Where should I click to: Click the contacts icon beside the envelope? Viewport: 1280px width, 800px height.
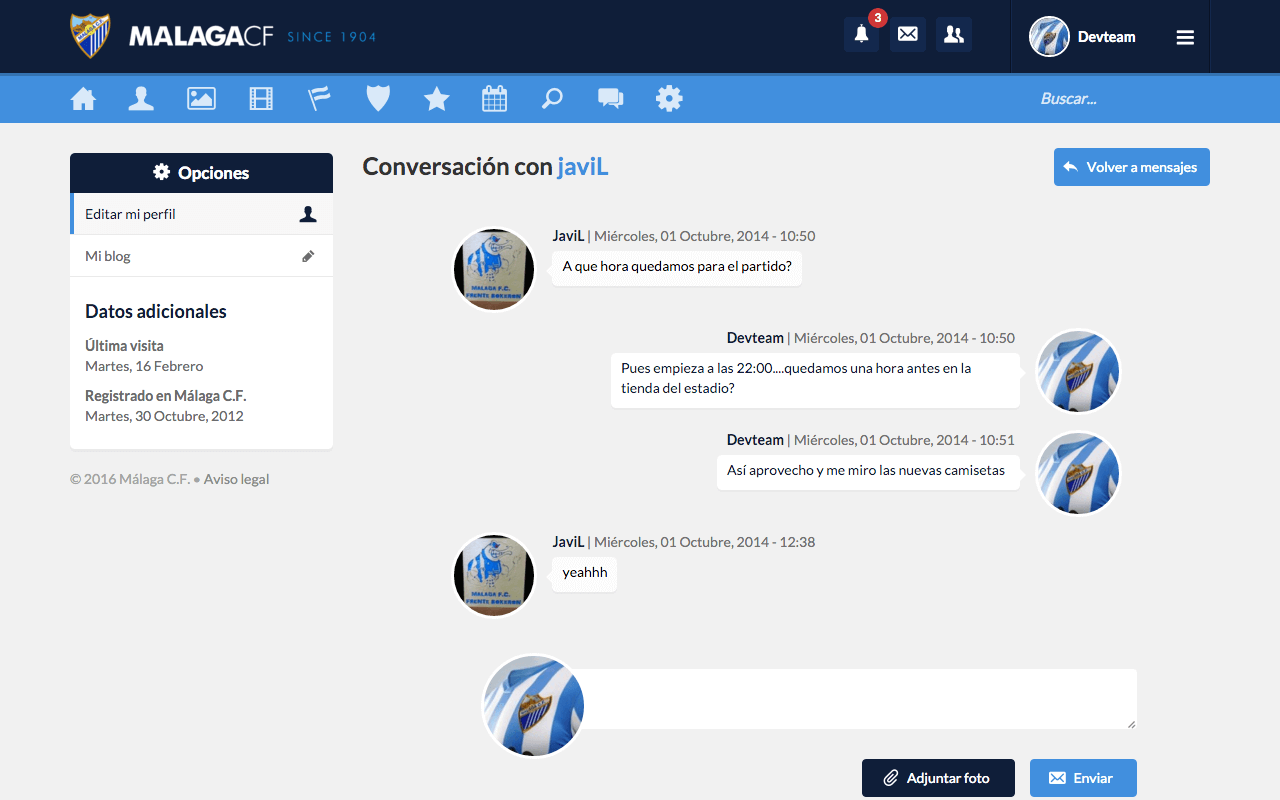[x=953, y=34]
